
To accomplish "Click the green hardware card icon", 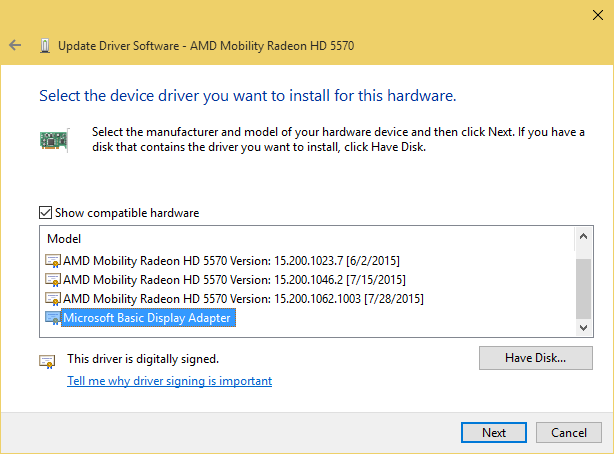I will pos(54,140).
